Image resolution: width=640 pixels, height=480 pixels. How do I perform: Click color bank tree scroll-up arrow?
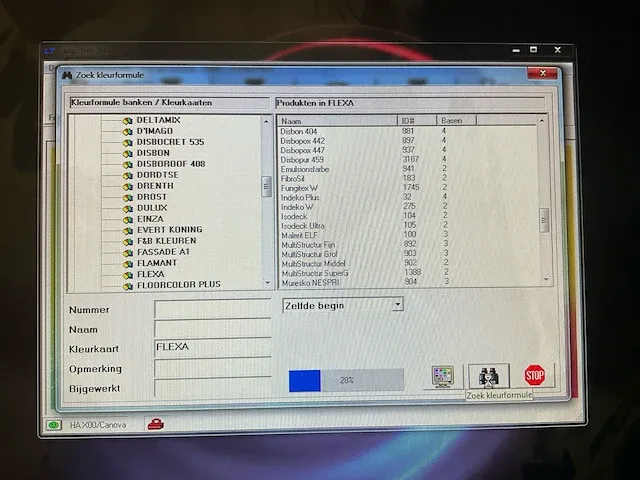tap(267, 121)
